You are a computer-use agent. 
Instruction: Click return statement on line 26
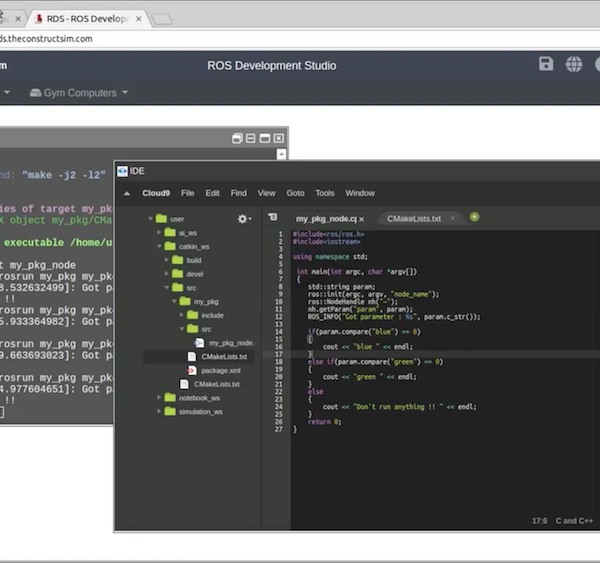click(x=324, y=422)
